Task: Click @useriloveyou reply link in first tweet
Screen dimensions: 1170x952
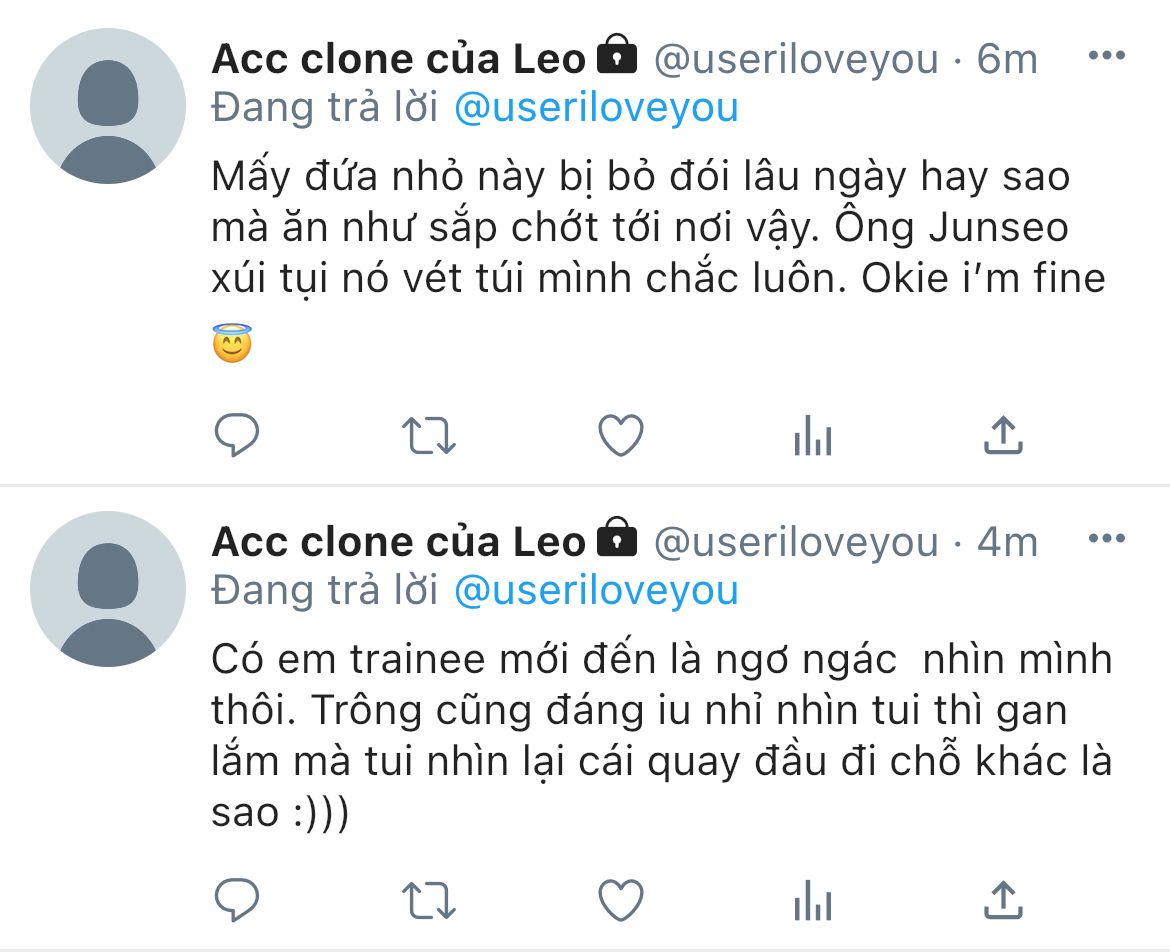Action: point(596,108)
